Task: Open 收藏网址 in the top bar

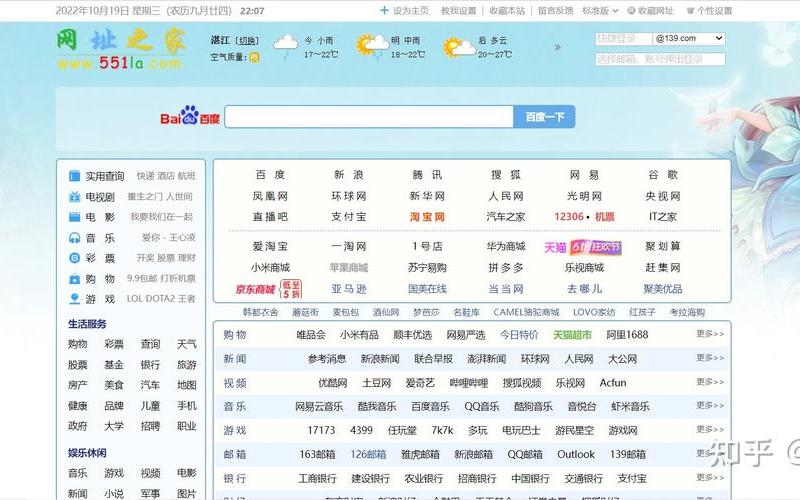Action: [x=656, y=10]
